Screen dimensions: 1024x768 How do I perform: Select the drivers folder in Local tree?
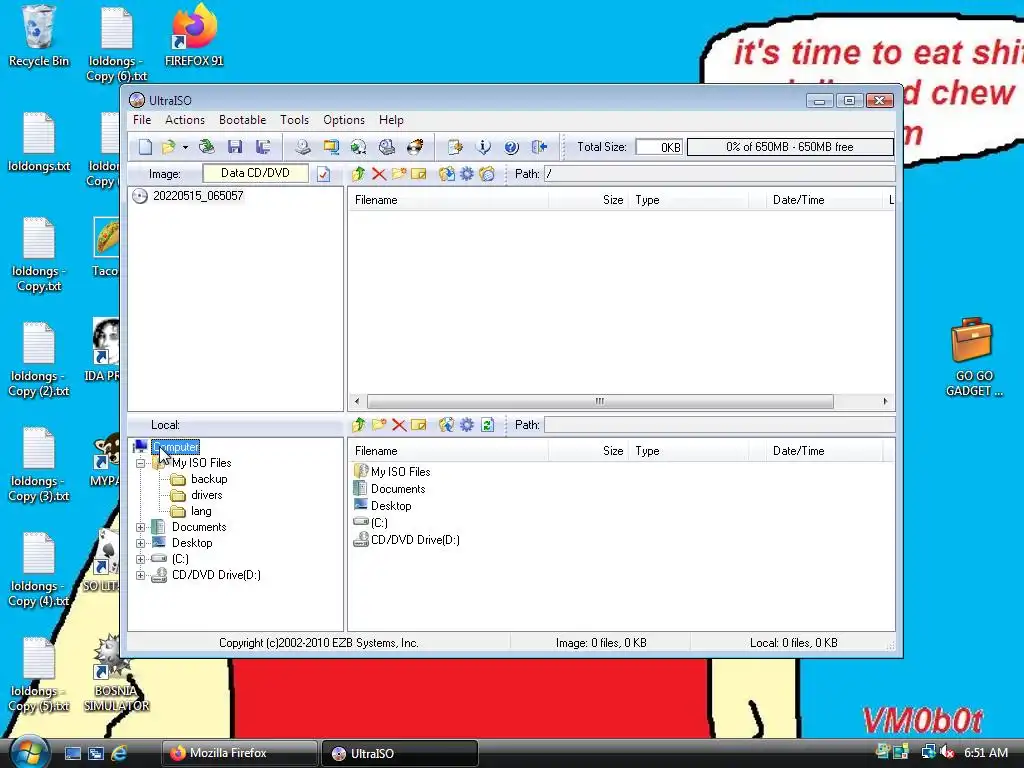pyautogui.click(x=206, y=495)
